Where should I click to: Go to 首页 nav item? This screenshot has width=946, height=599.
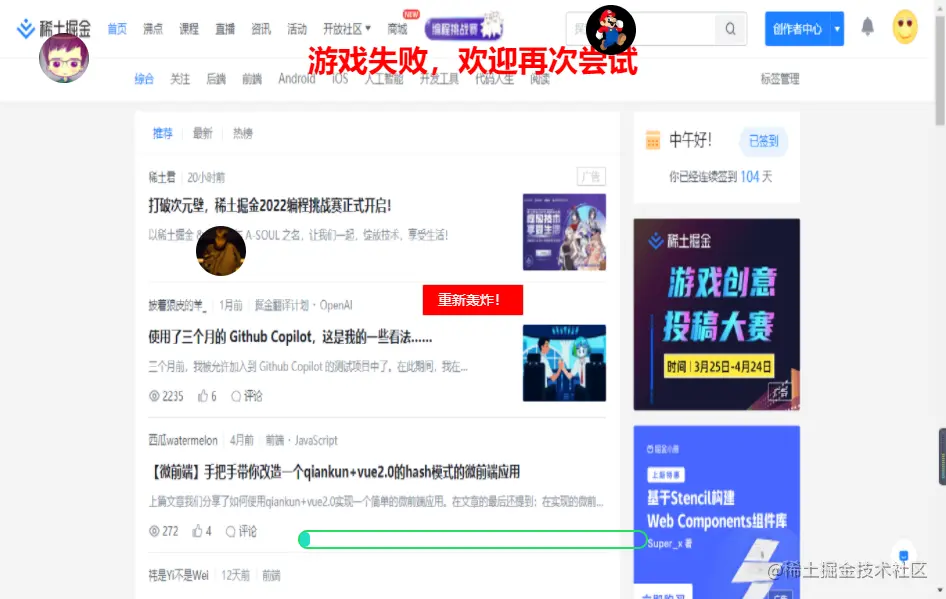click(117, 29)
